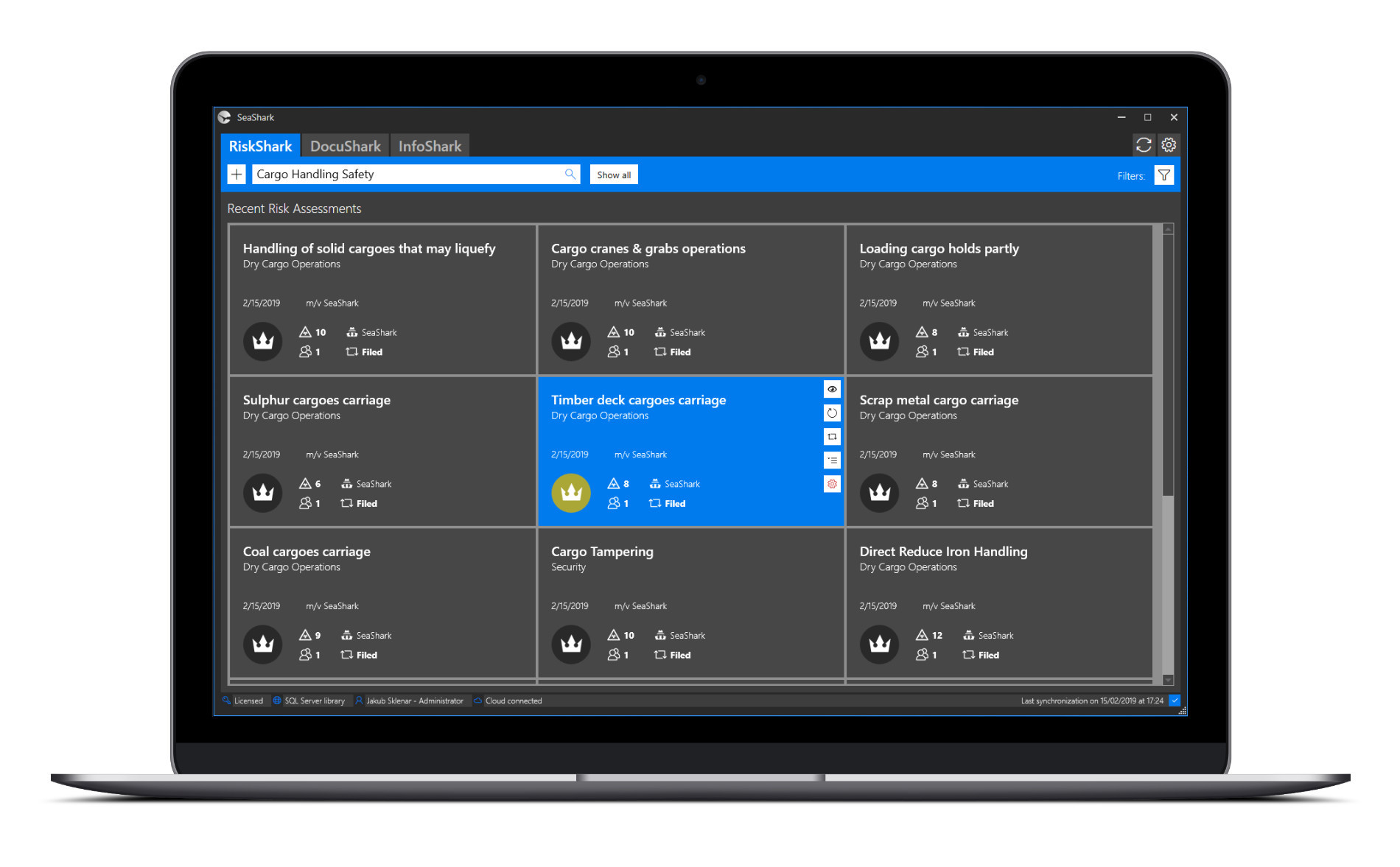Click crown badge on Cargo cranes & grabs card
This screenshot has height=867, width=1400.
pos(571,341)
